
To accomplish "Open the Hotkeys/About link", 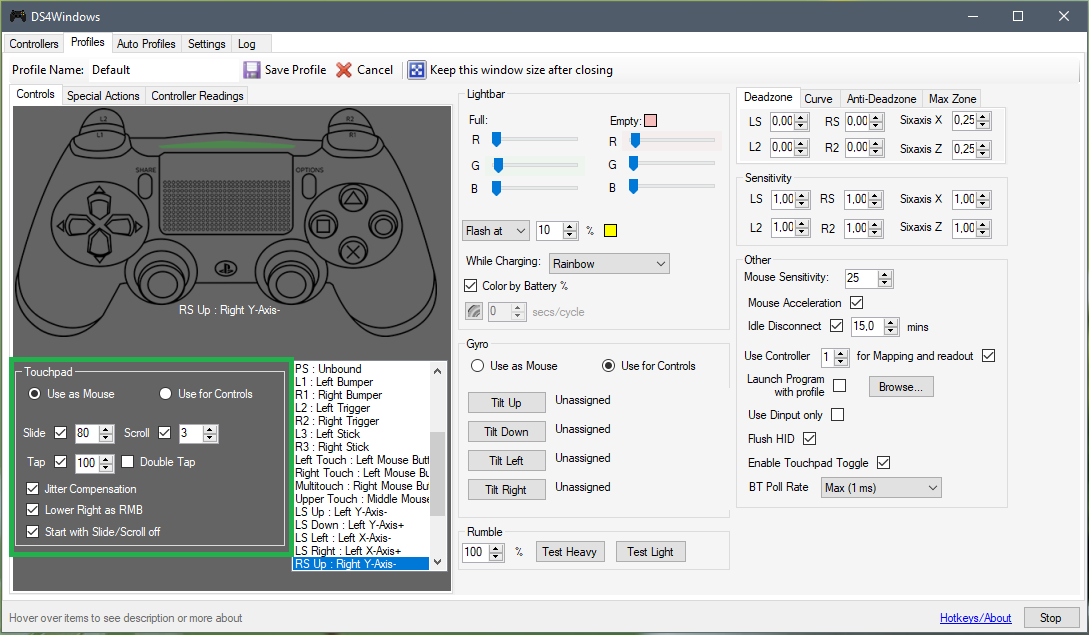I will point(975,618).
